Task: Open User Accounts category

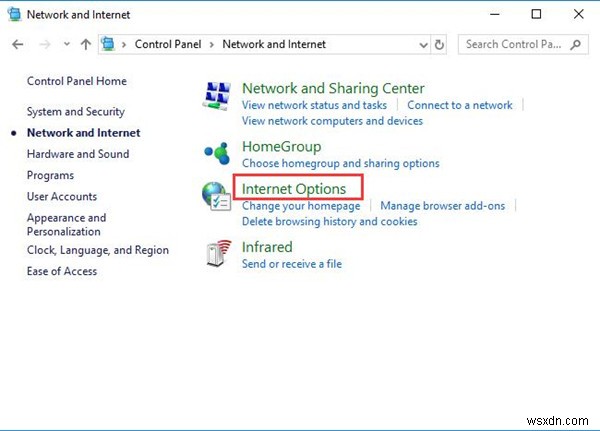Action: 62,196
